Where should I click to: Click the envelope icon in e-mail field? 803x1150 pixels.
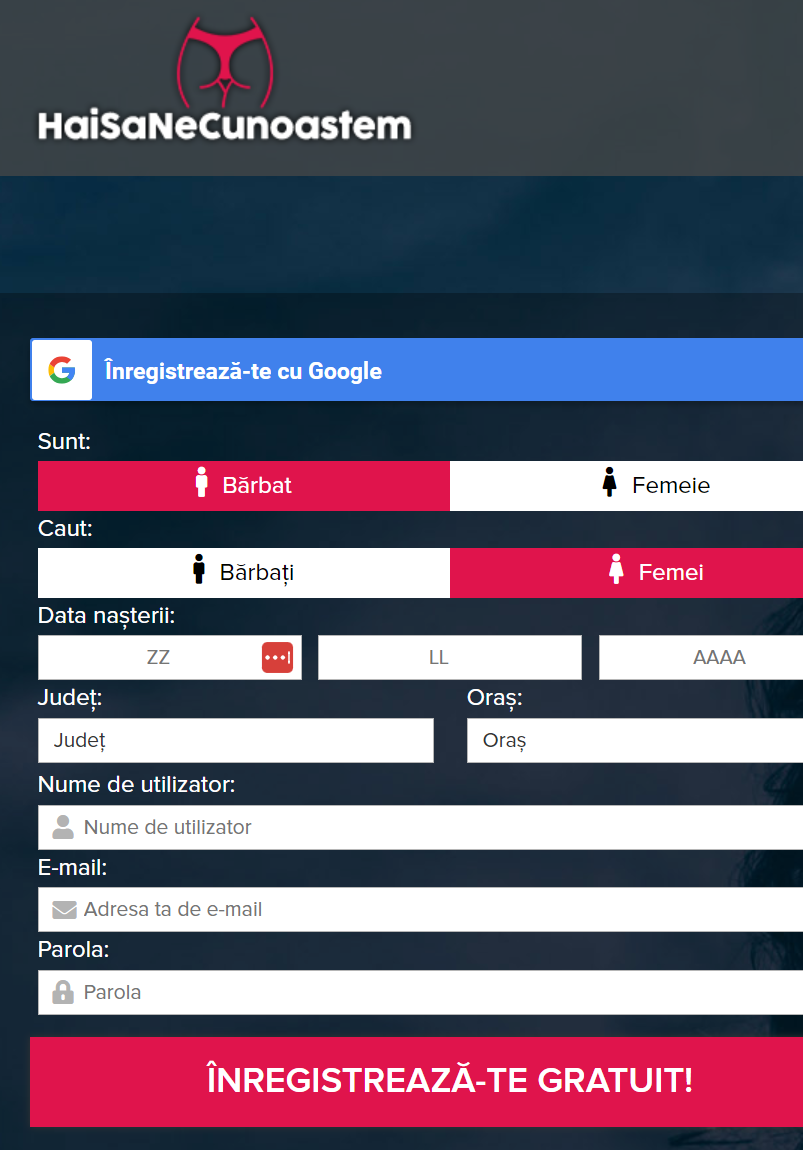click(65, 910)
